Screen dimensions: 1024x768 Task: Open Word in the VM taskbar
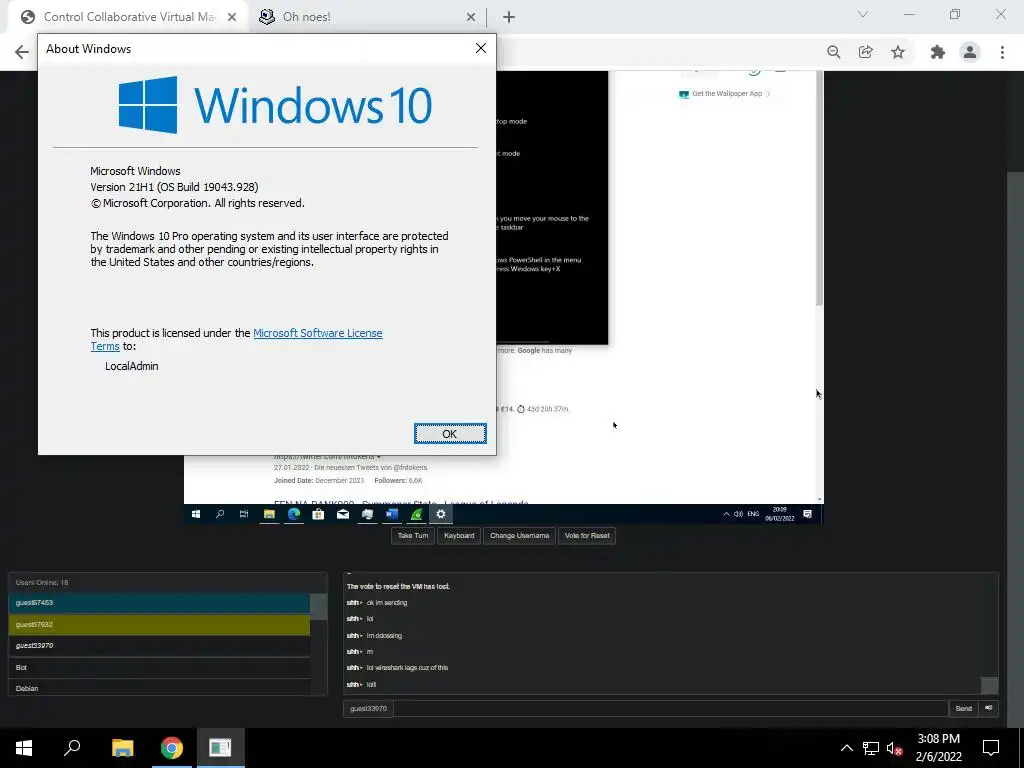[x=392, y=514]
